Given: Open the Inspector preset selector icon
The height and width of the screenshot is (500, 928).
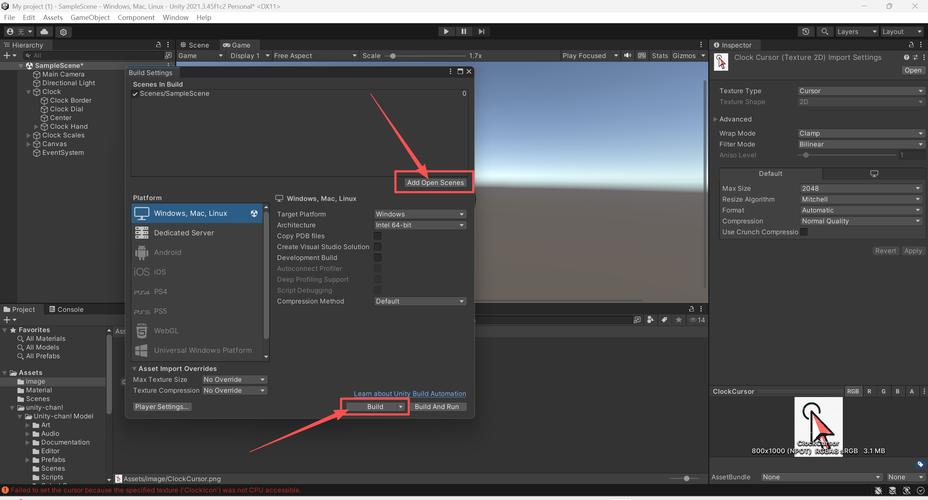Looking at the screenshot, I should [915, 57].
